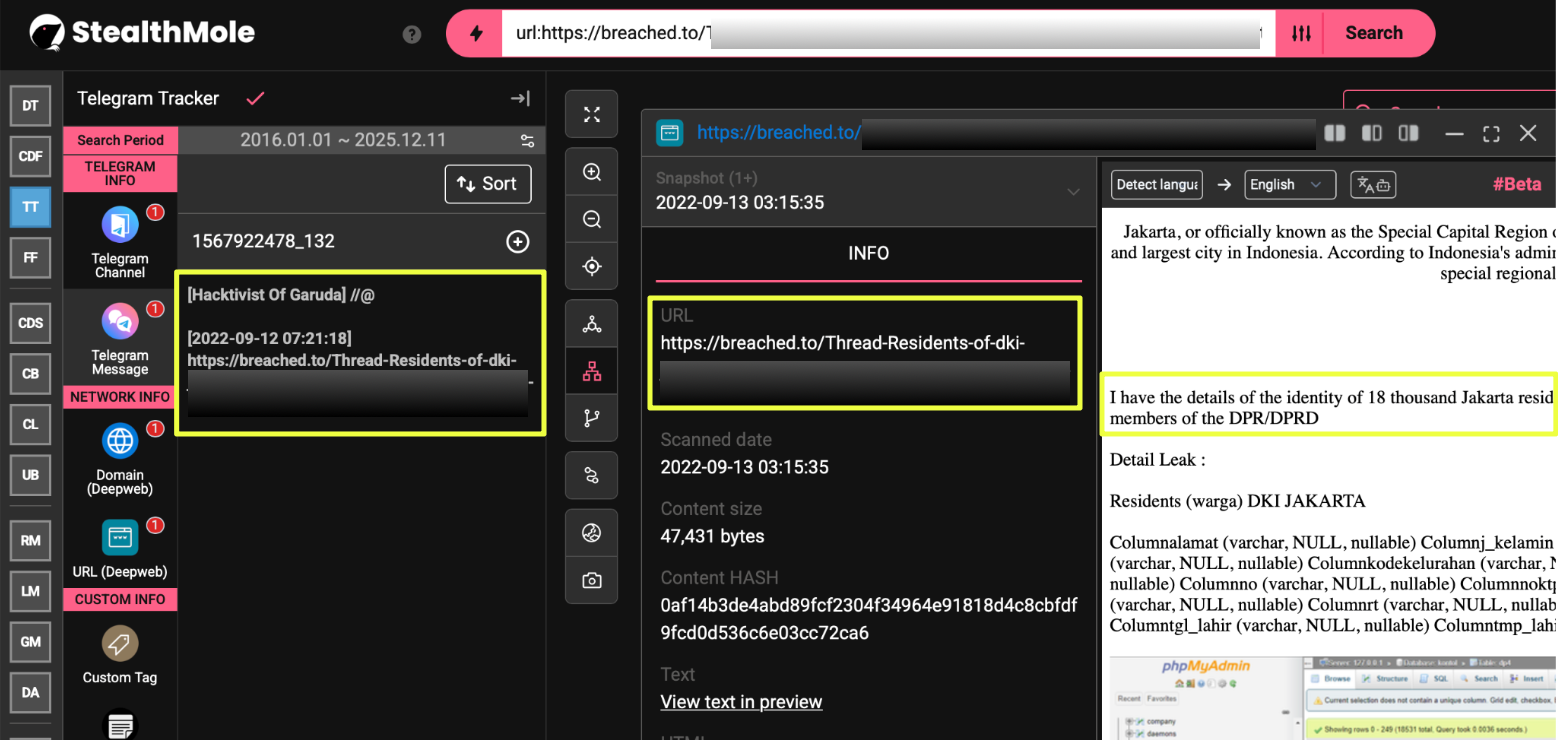This screenshot has width=1558, height=740.
Task: Add message 1567922478_132 with plus icon
Action: (x=517, y=241)
